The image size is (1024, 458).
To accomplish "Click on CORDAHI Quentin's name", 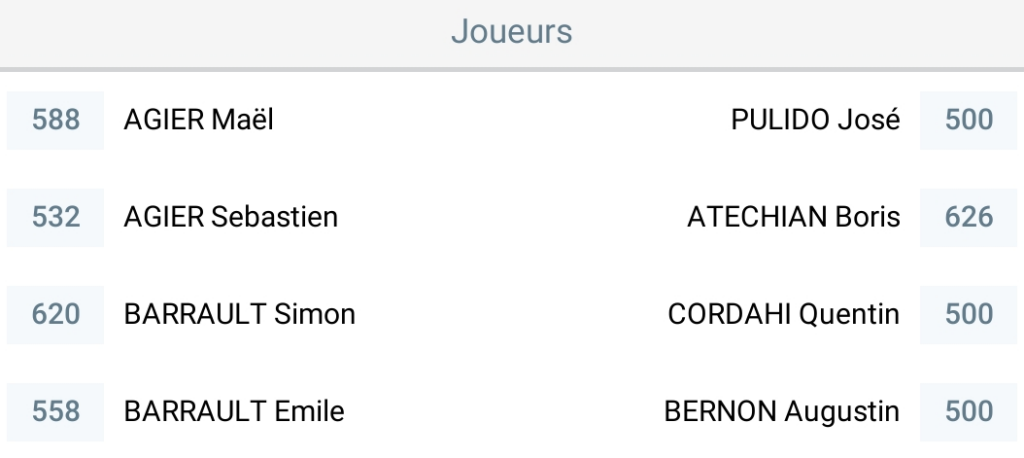I will (x=783, y=314).
